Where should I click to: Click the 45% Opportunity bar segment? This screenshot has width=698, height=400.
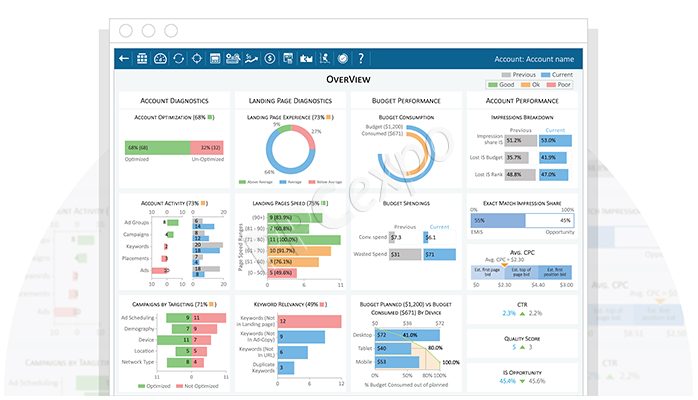coord(549,221)
